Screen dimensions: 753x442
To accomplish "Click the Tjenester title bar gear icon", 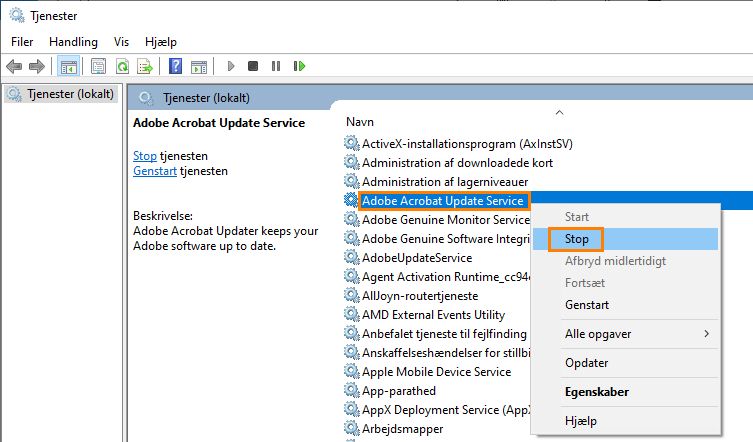I will [17, 15].
